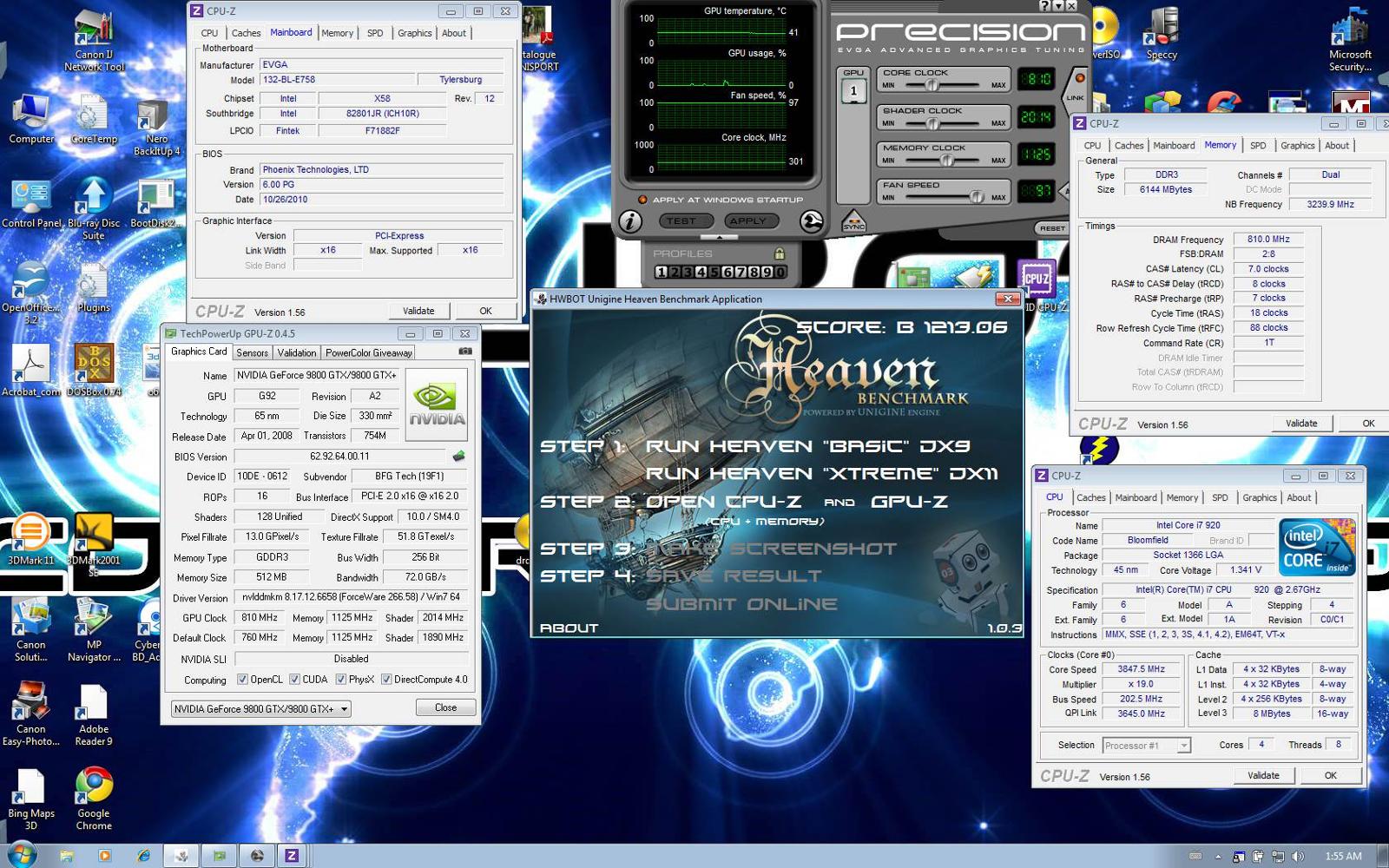Collapse Profiles panel with arrow handle
The image size is (1389, 868).
click(x=718, y=238)
